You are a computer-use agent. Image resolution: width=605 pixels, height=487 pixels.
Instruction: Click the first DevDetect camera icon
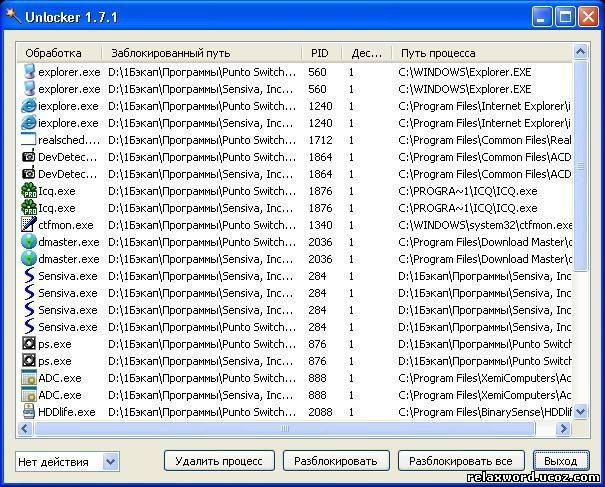pos(29,157)
